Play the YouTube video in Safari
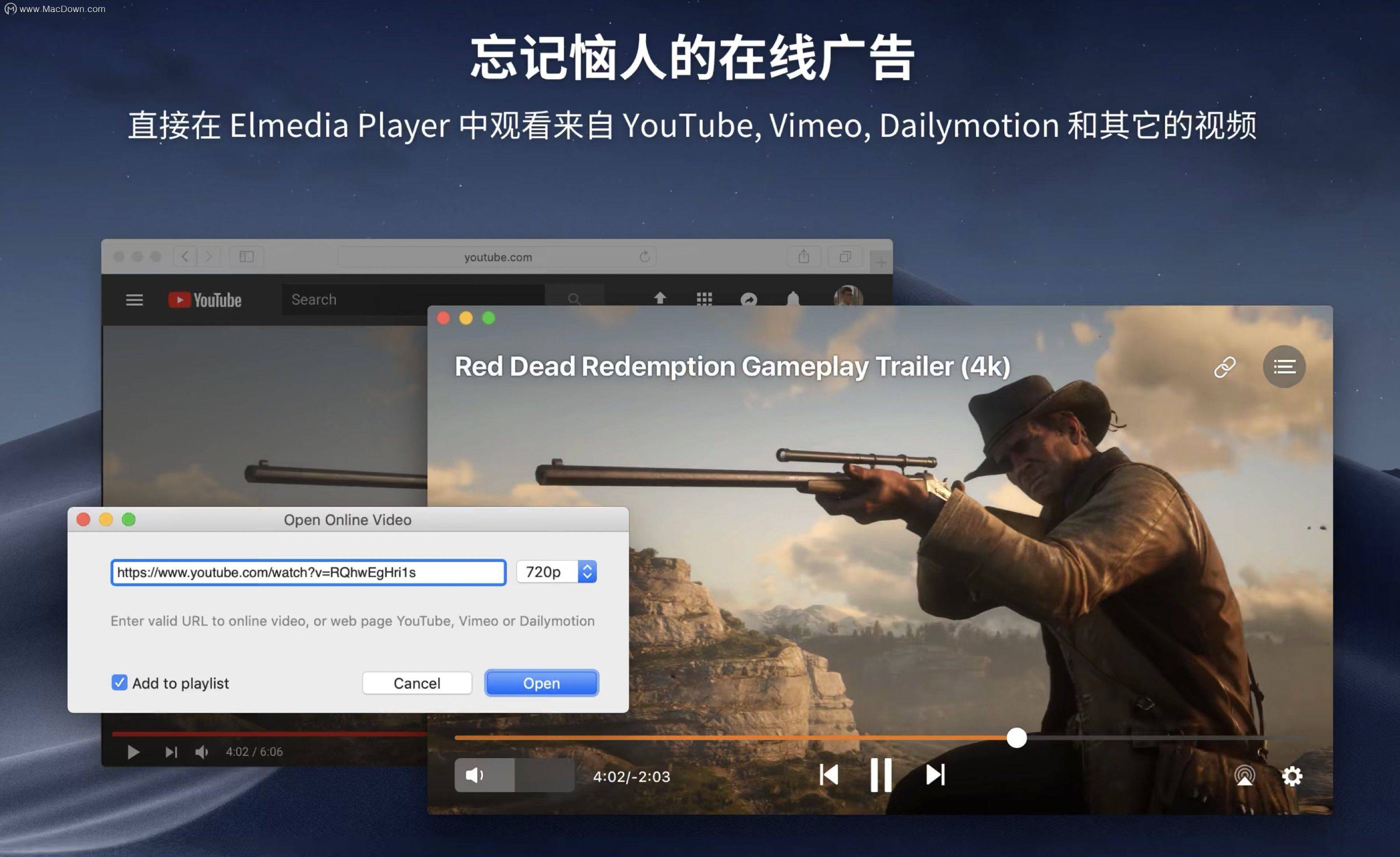The height and width of the screenshot is (857, 1400). [x=133, y=752]
